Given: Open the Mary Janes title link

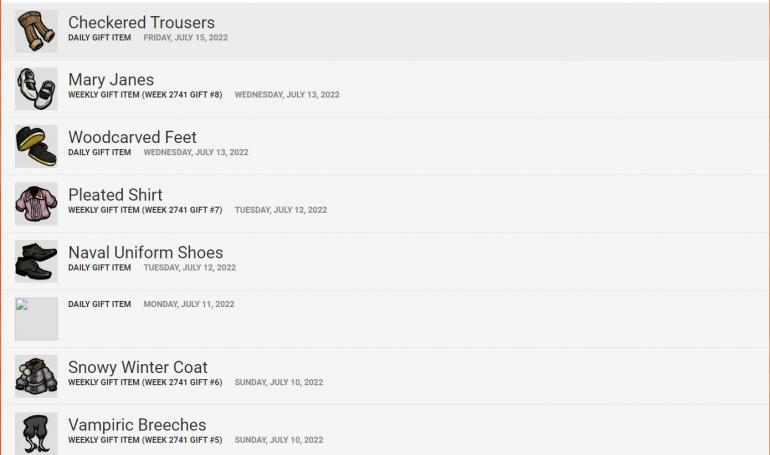Looking at the screenshot, I should pos(111,80).
